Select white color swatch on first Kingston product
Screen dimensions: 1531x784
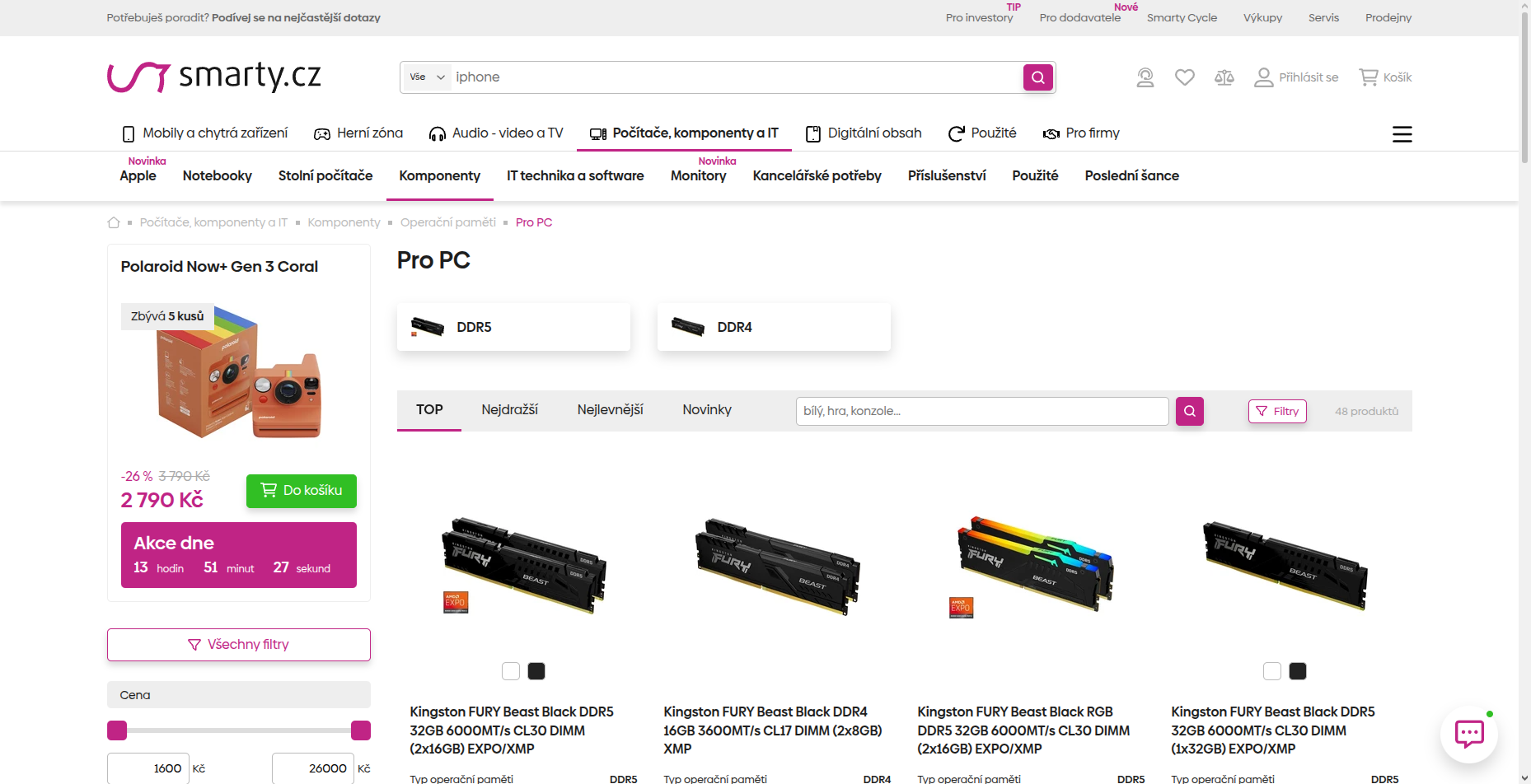coord(511,671)
